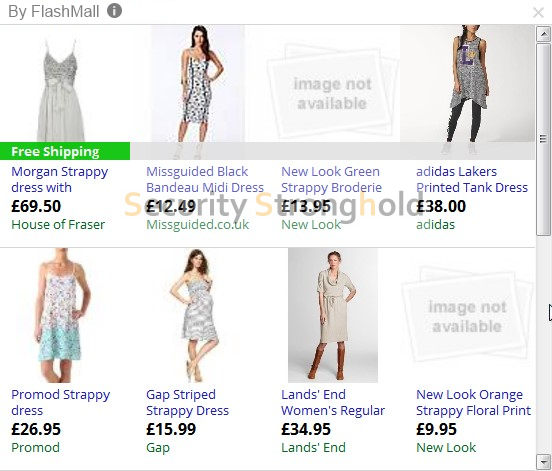The height and width of the screenshot is (471, 552).
Task: Select the Morgan silver dress thumbnail
Action: click(x=61, y=90)
